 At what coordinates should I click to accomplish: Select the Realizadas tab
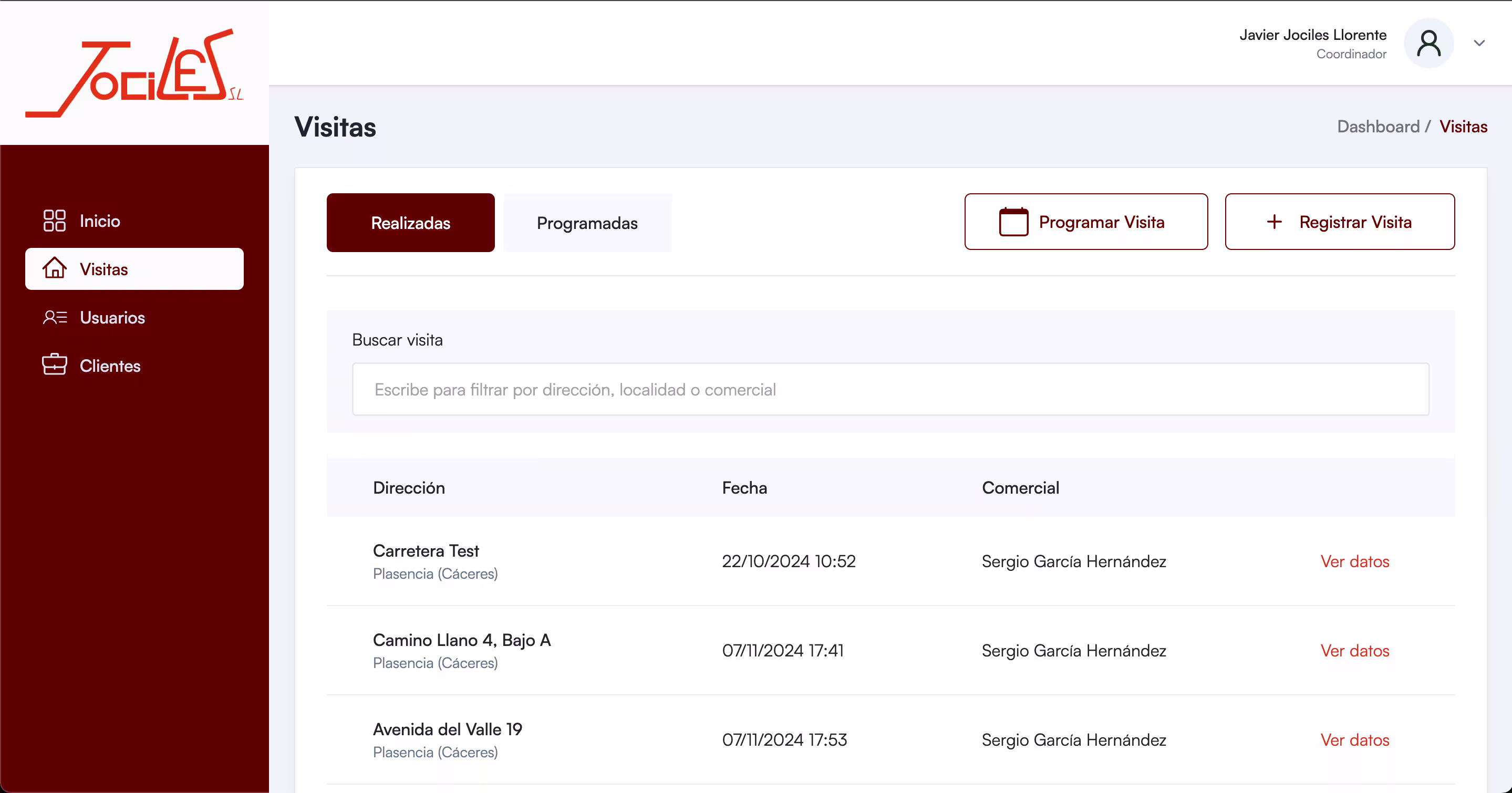[x=410, y=223]
